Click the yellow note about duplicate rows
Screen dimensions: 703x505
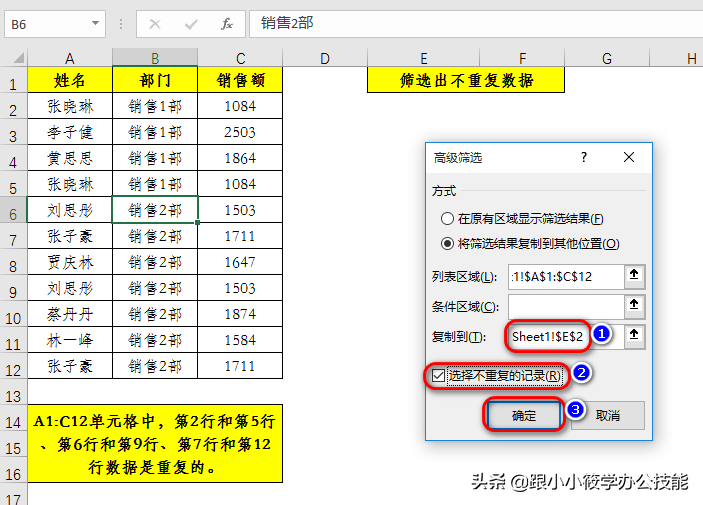pyautogui.click(x=155, y=444)
